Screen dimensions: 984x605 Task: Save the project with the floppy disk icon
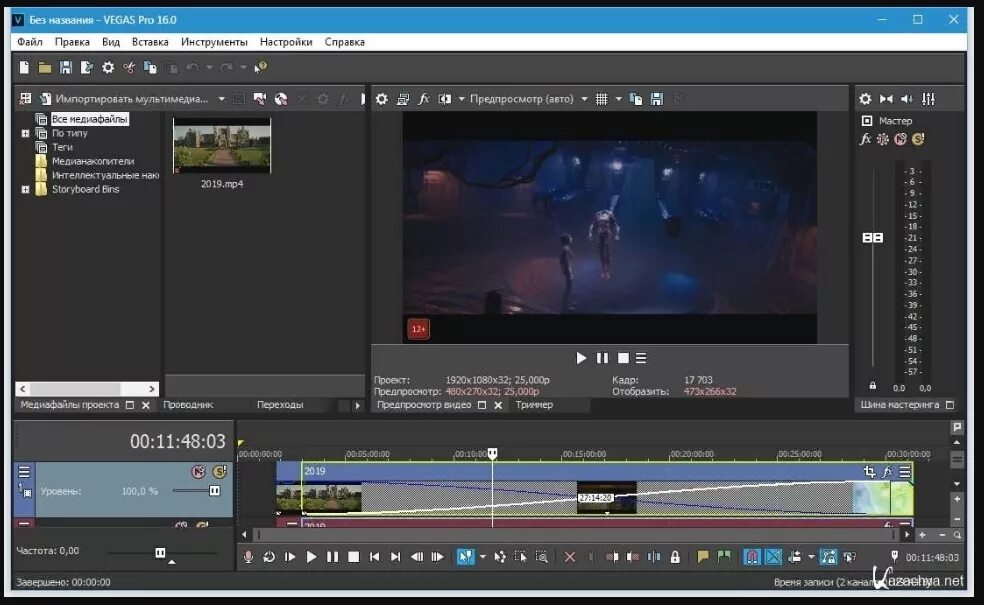tap(66, 67)
